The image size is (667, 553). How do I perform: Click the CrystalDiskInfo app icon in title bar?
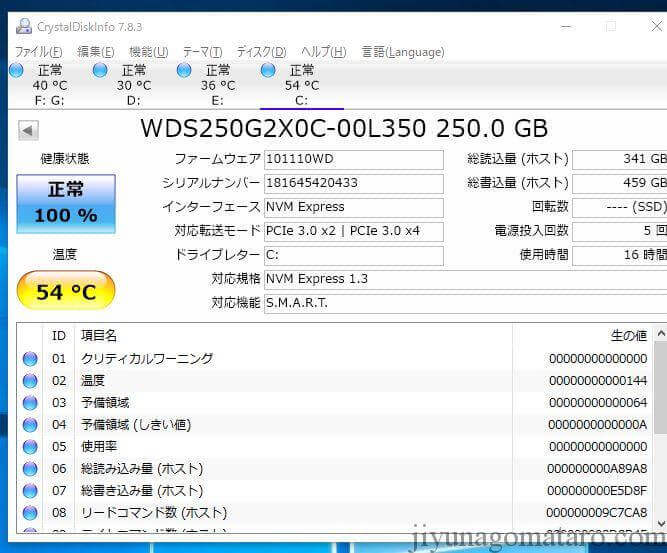(24, 26)
